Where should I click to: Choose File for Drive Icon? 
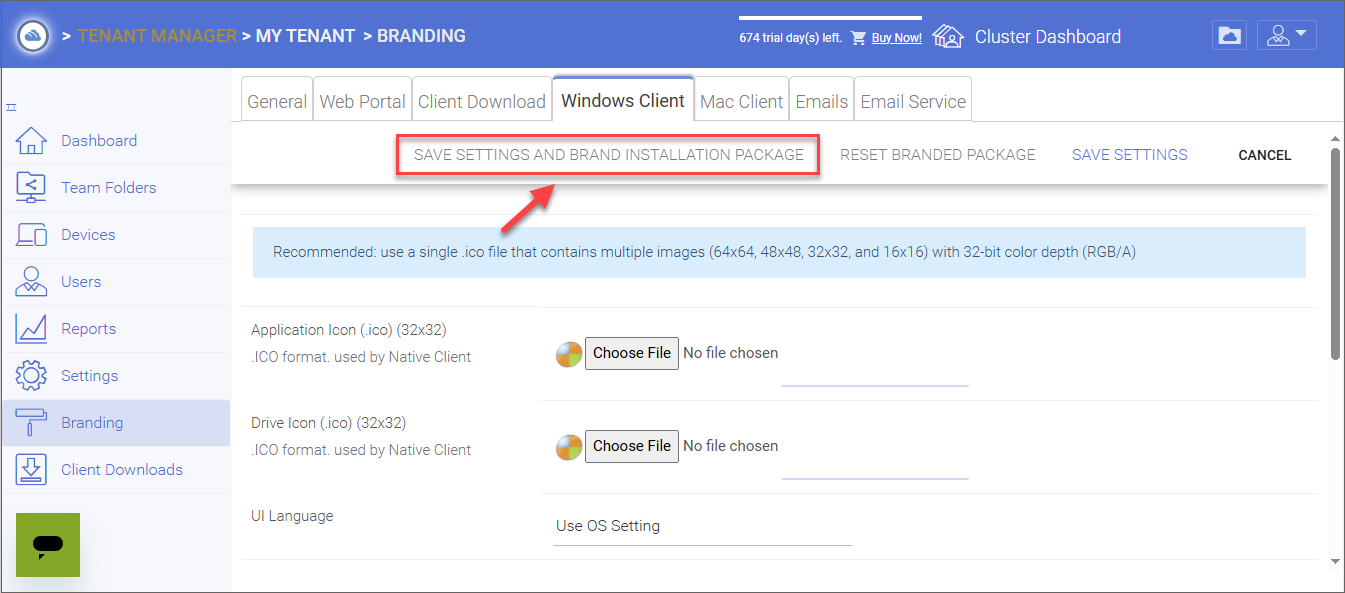[x=632, y=446]
